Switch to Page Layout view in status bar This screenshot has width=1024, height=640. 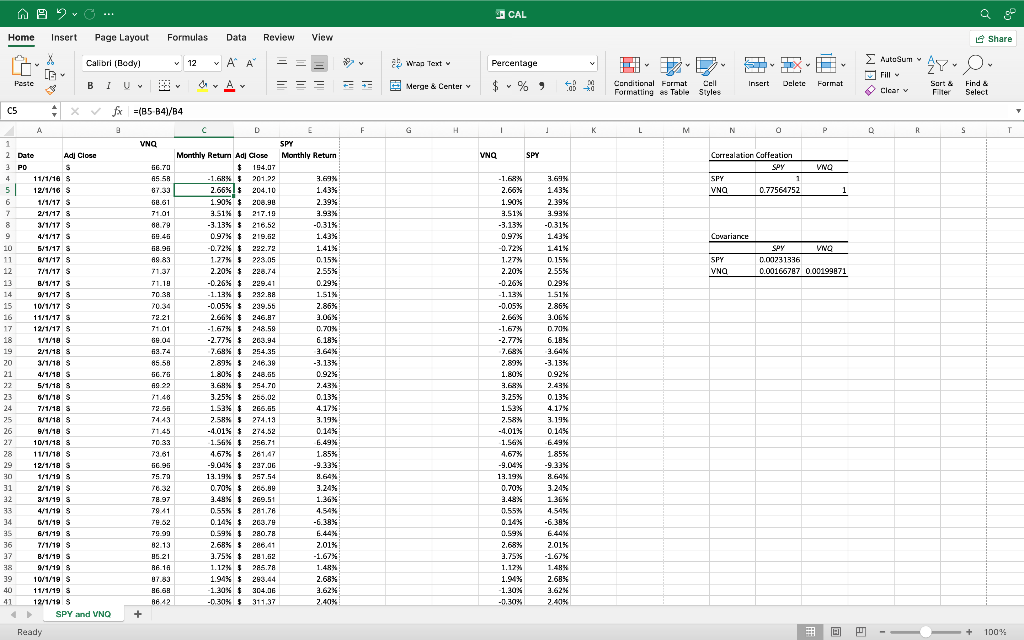tap(835, 632)
